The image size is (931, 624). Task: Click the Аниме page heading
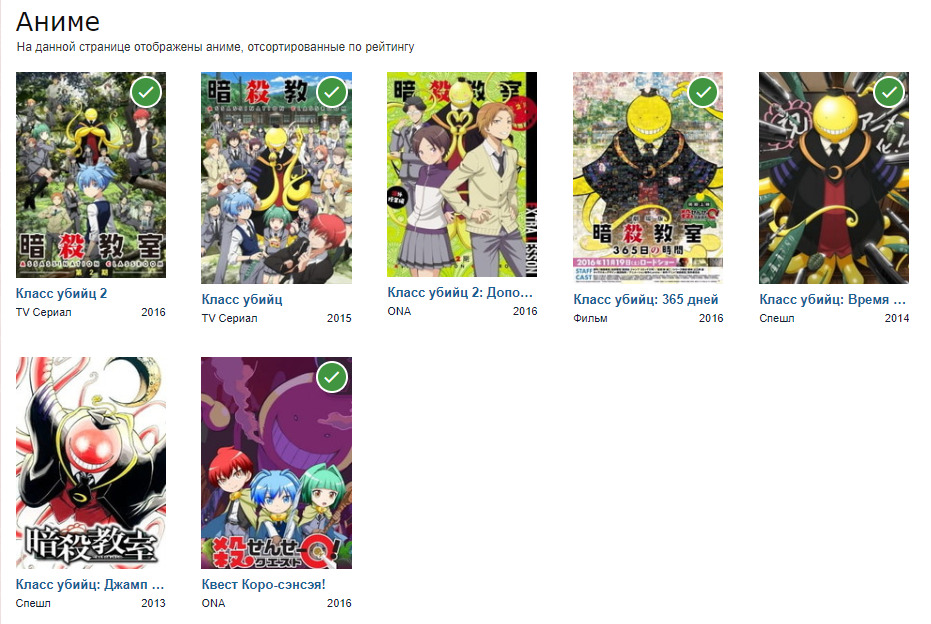[58, 22]
